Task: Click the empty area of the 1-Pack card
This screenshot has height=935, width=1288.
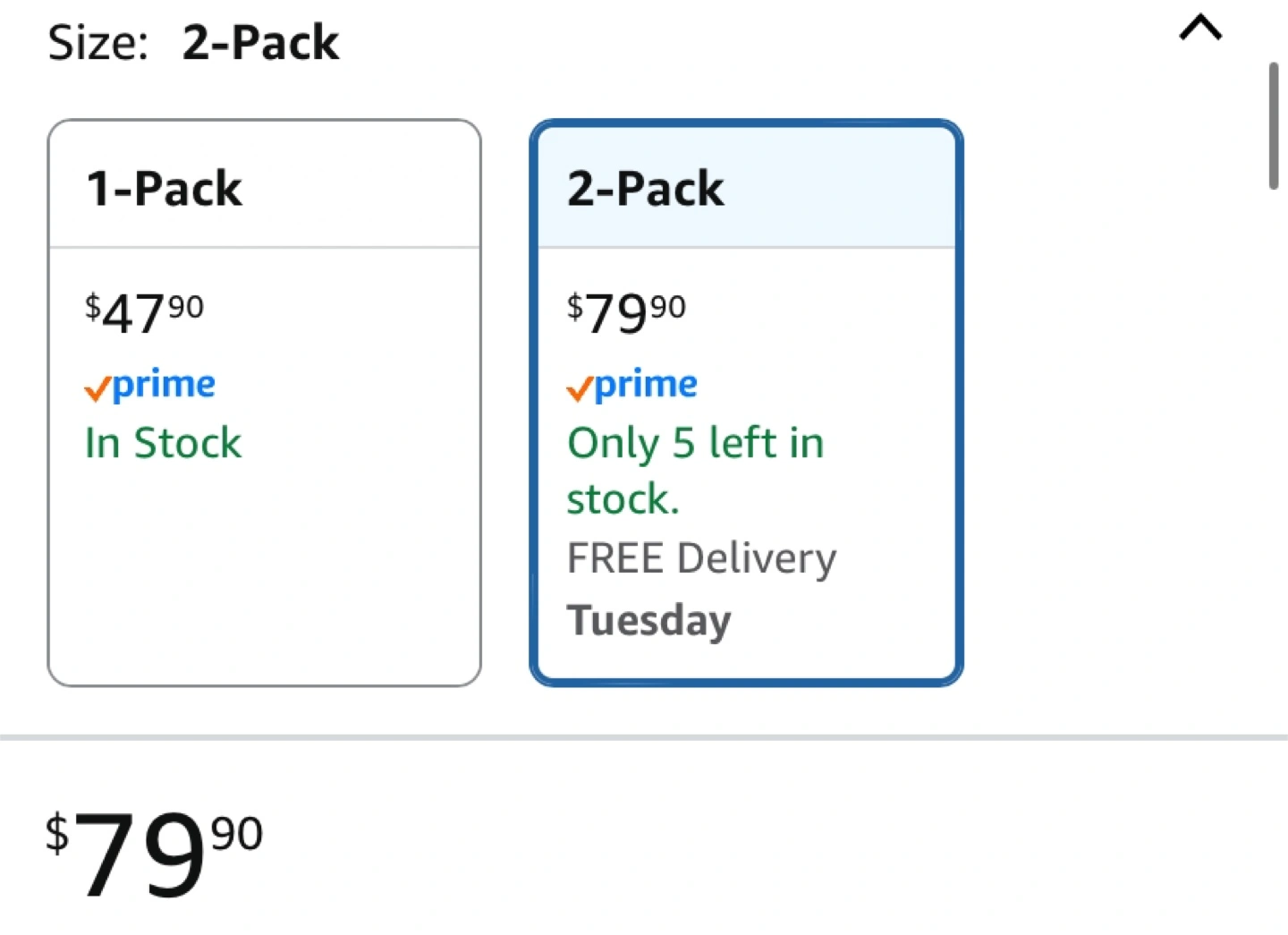Action: click(264, 582)
